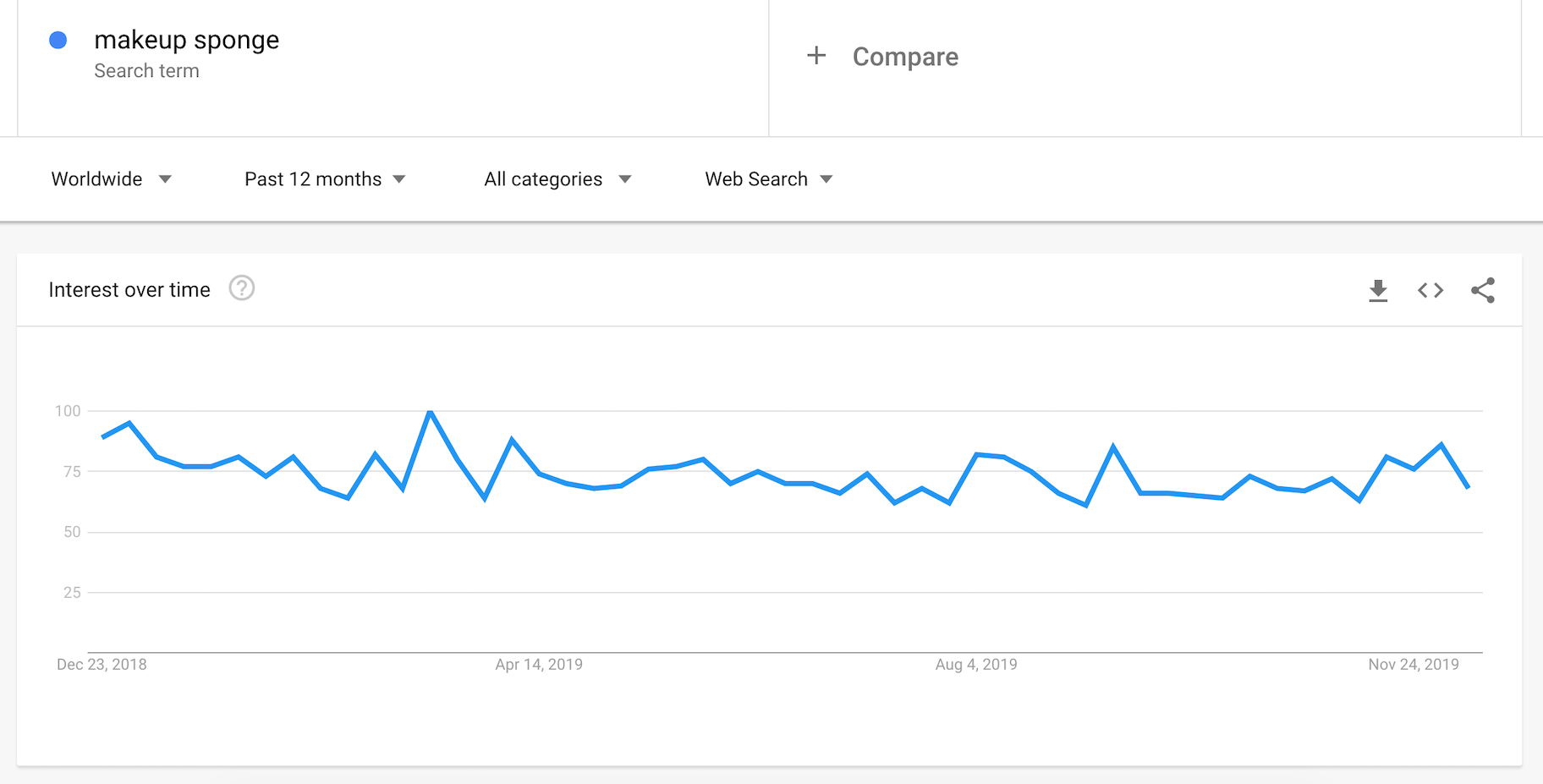Click the Interest over time heading
Viewport: 1543px width, 784px height.
(x=129, y=290)
